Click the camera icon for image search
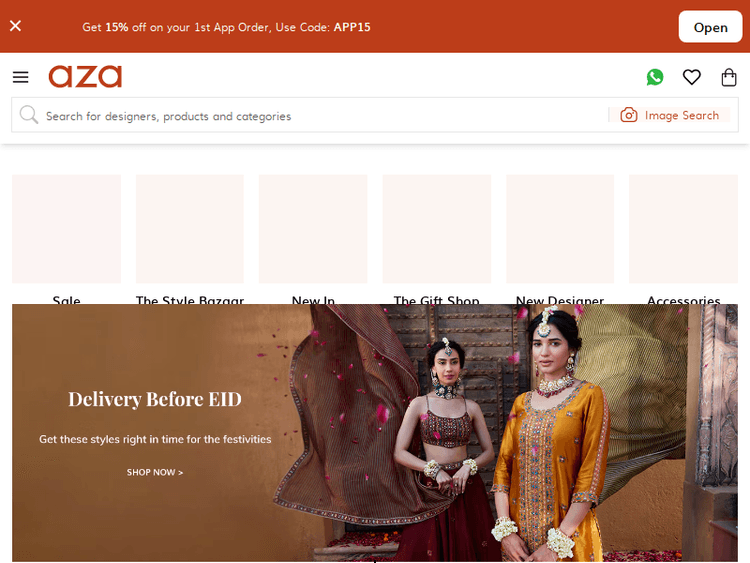Viewport: 750px width, 563px height. (x=629, y=115)
